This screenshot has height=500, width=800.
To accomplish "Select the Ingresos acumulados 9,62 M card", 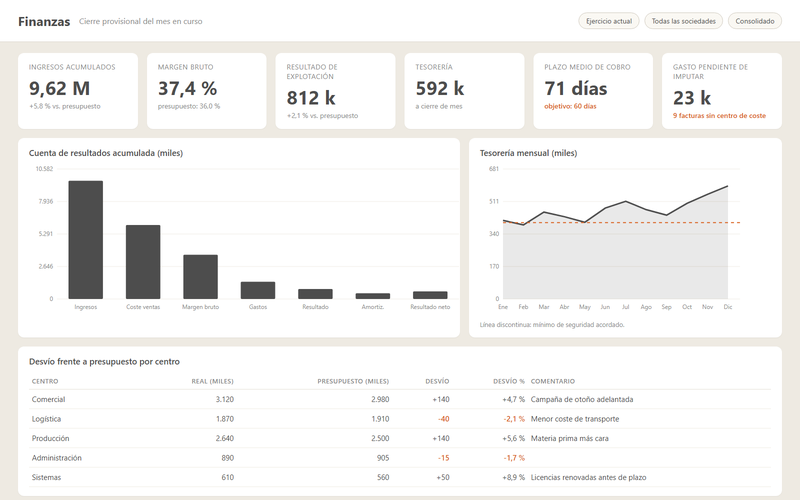I will click(78, 91).
